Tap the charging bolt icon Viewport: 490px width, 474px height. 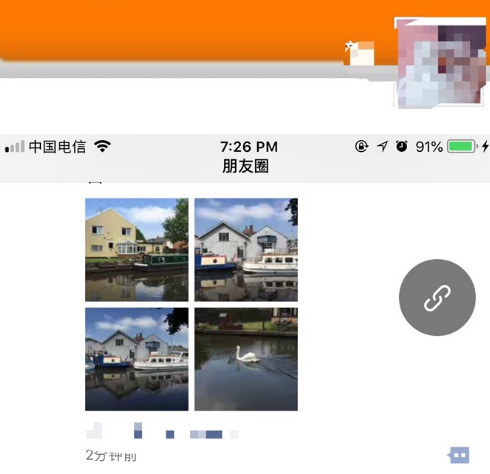pyautogui.click(x=486, y=146)
